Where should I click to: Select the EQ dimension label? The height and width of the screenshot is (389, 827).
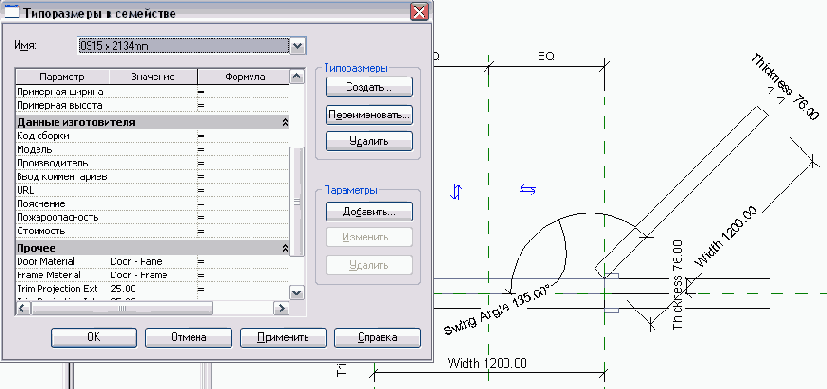[546, 56]
